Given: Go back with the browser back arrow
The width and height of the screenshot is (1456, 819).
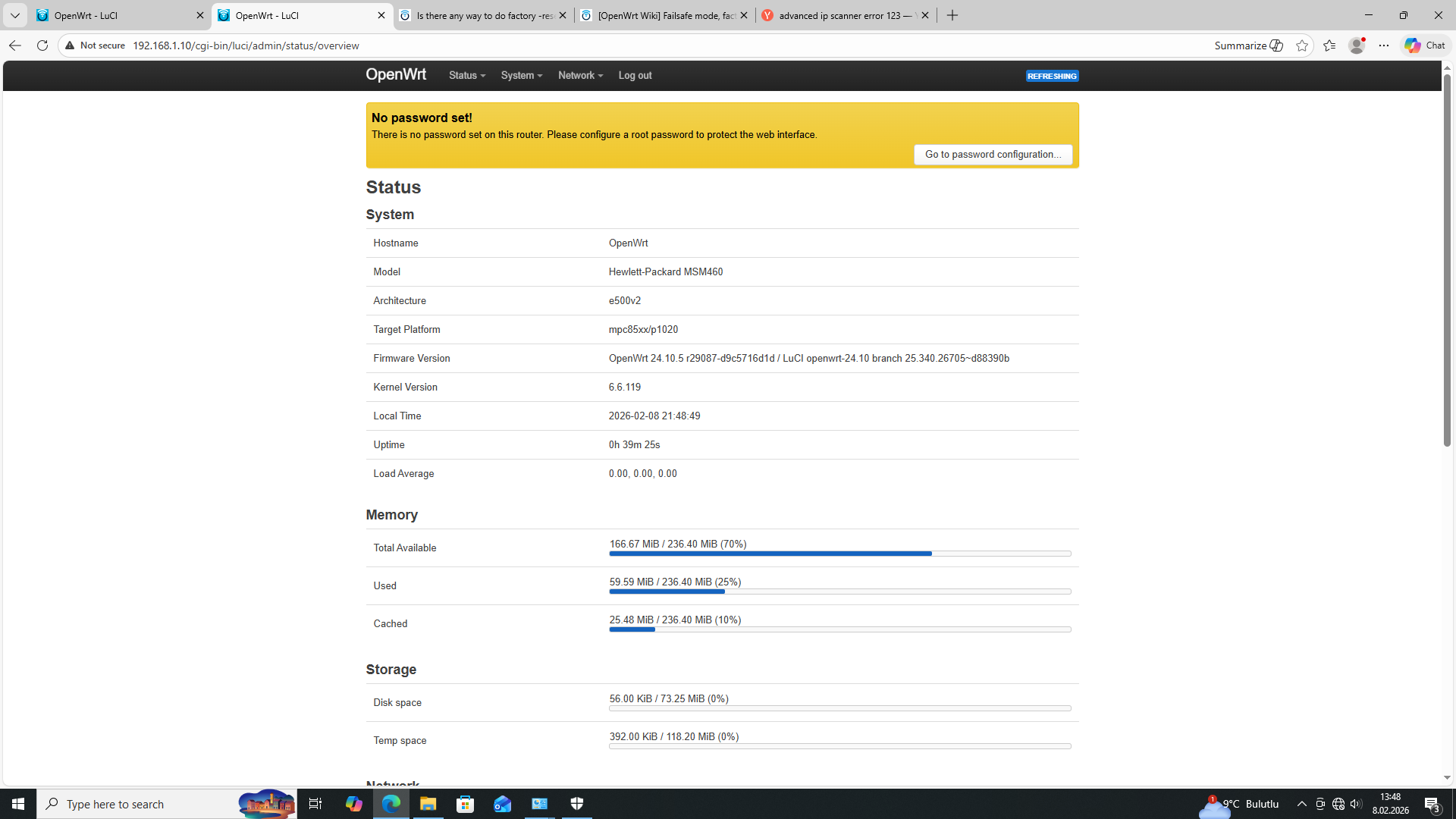Looking at the screenshot, I should point(14,45).
